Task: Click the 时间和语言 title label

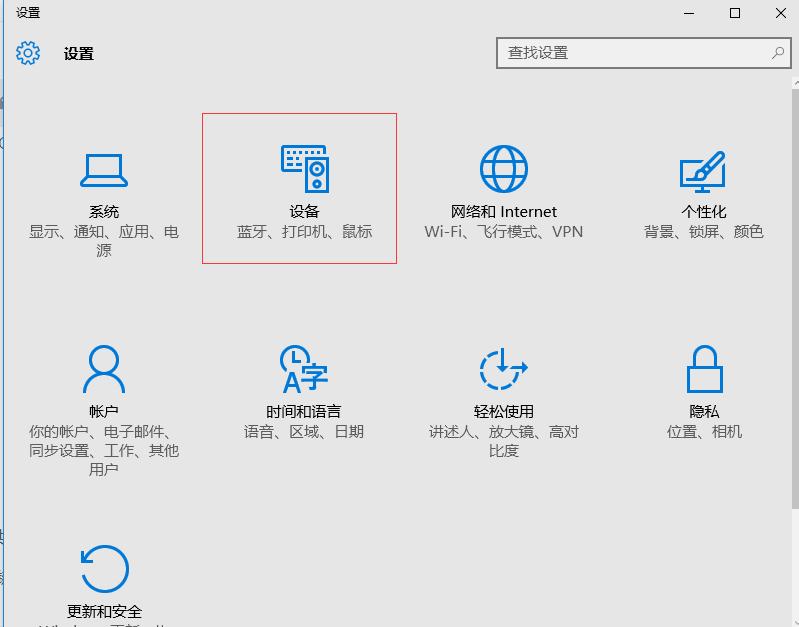Action: click(x=304, y=411)
